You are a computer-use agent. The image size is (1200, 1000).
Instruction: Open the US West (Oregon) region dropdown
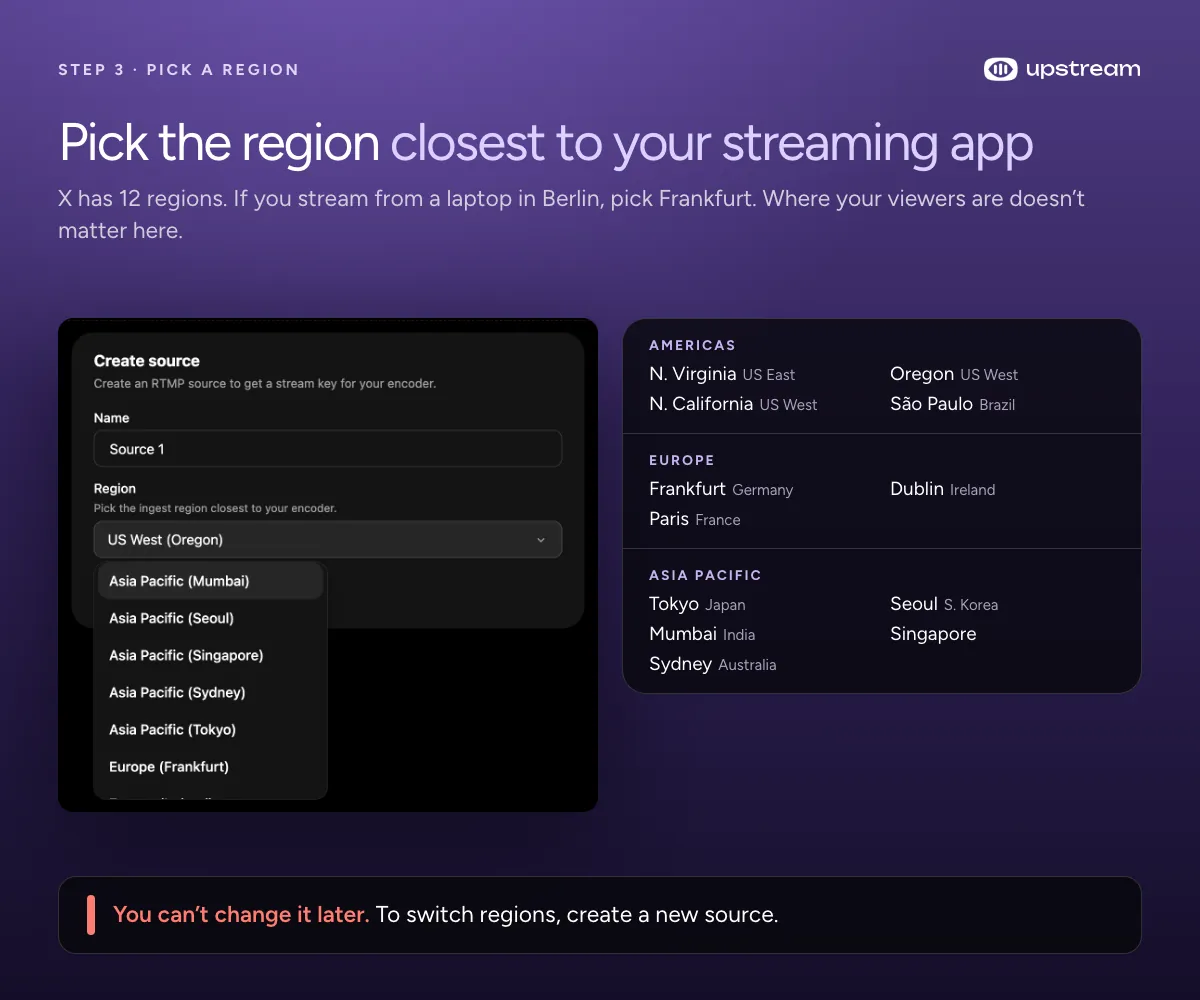pos(328,539)
